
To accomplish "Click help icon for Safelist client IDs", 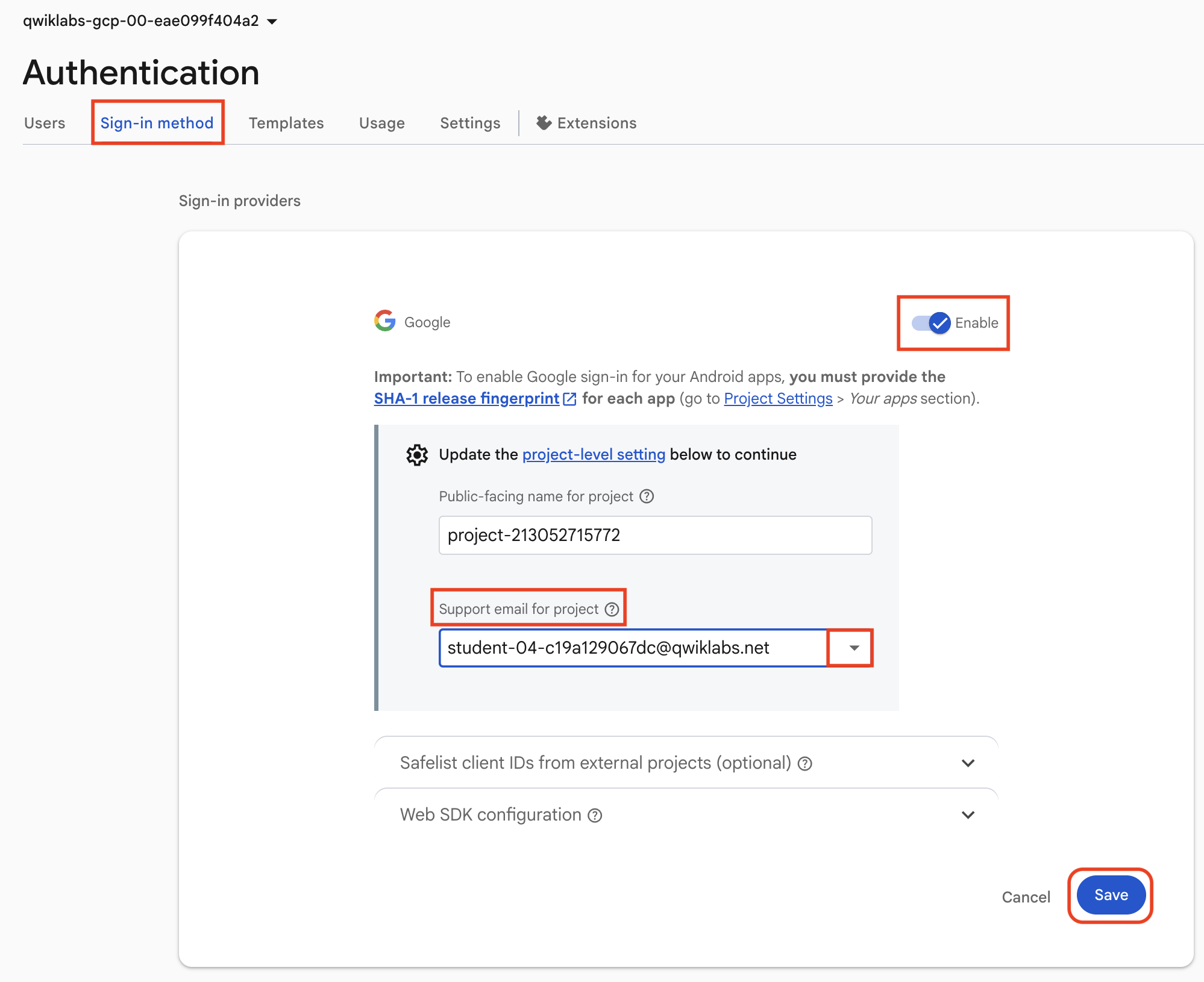I will tap(805, 764).
